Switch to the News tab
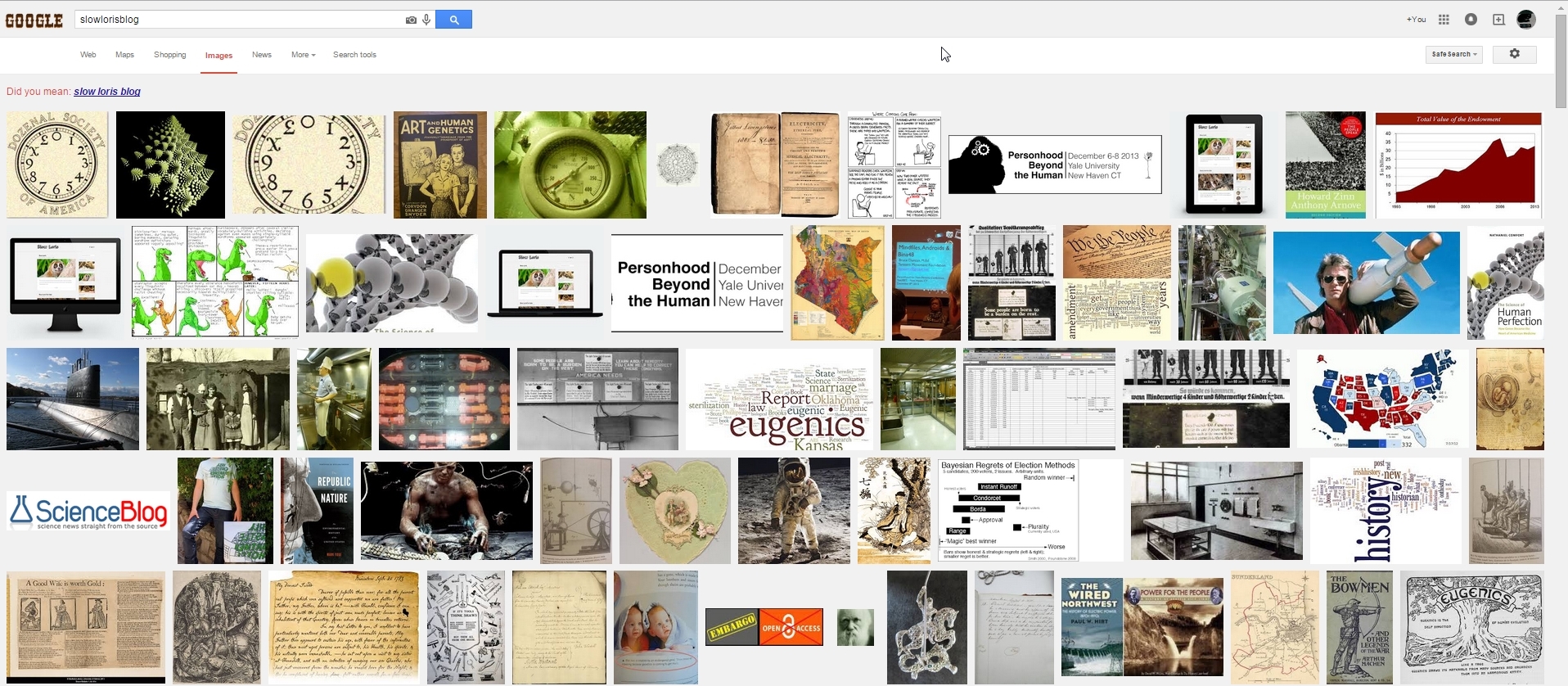The width and height of the screenshot is (1568, 686). pyautogui.click(x=261, y=55)
